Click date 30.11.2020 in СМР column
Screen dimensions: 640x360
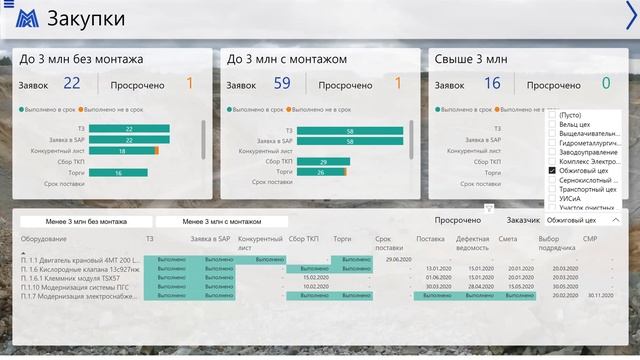click(601, 295)
